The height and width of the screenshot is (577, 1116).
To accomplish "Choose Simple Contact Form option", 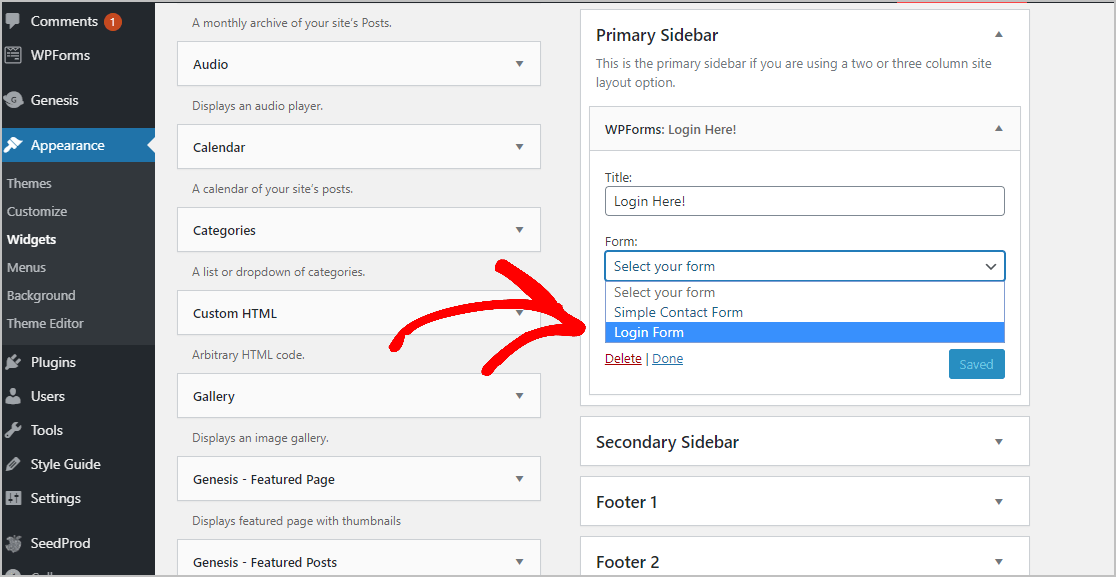I will click(804, 312).
